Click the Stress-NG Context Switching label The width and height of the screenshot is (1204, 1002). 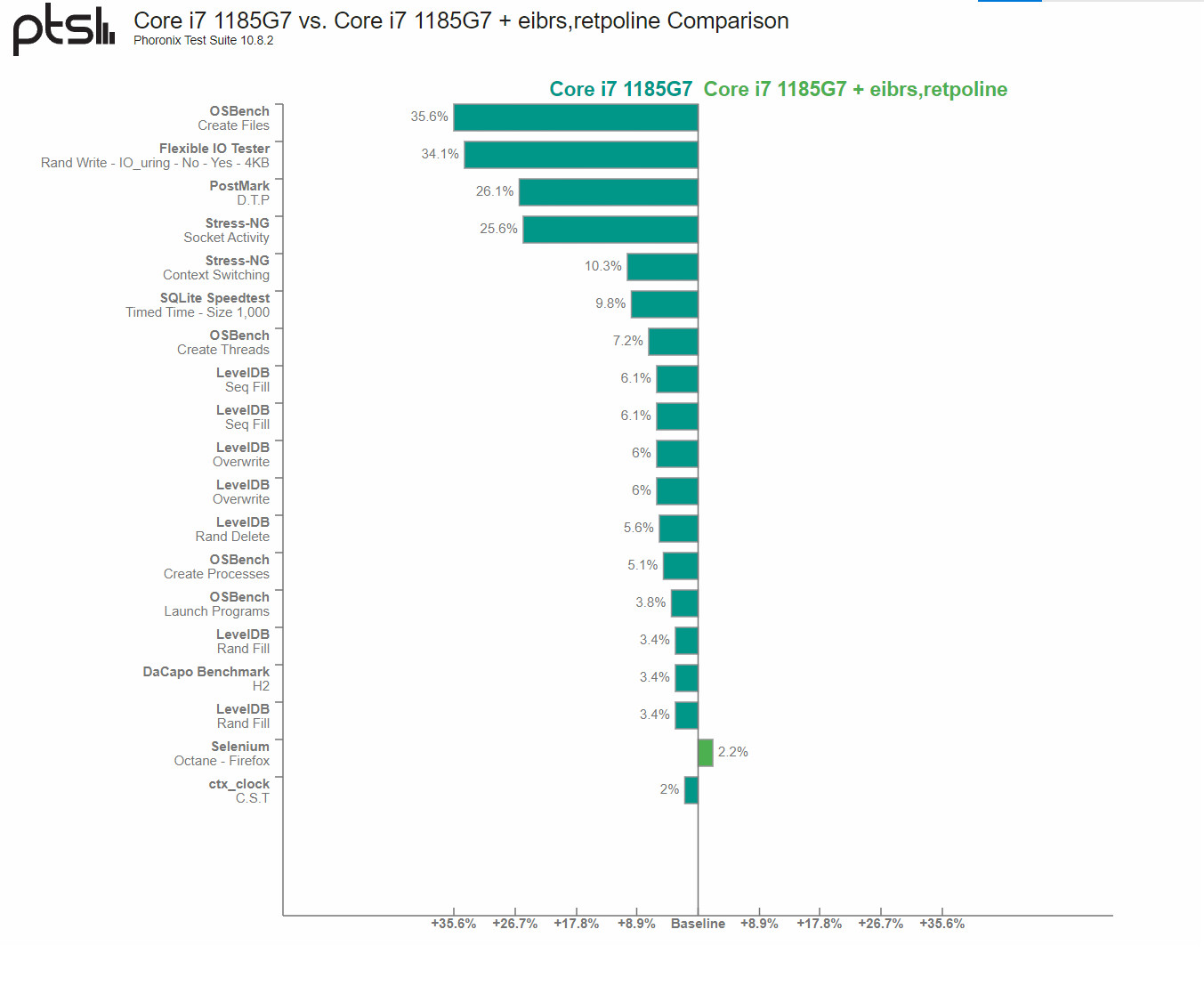pos(216,268)
